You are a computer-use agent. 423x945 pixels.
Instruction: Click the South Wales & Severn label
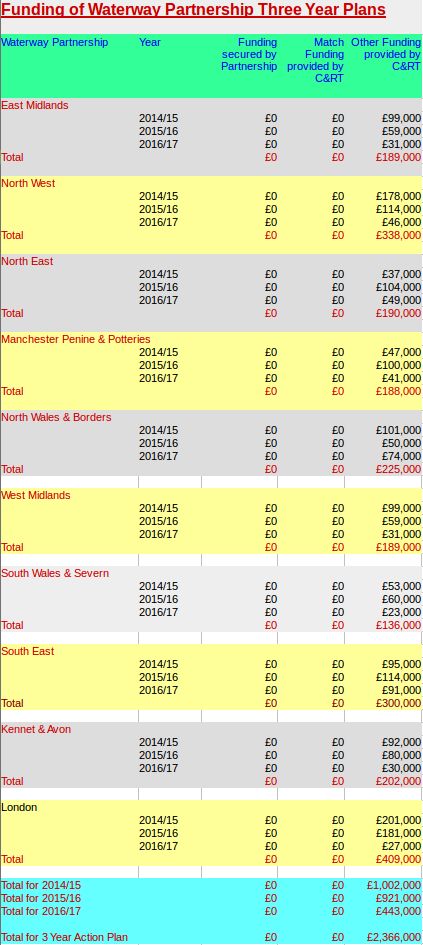tap(55, 573)
